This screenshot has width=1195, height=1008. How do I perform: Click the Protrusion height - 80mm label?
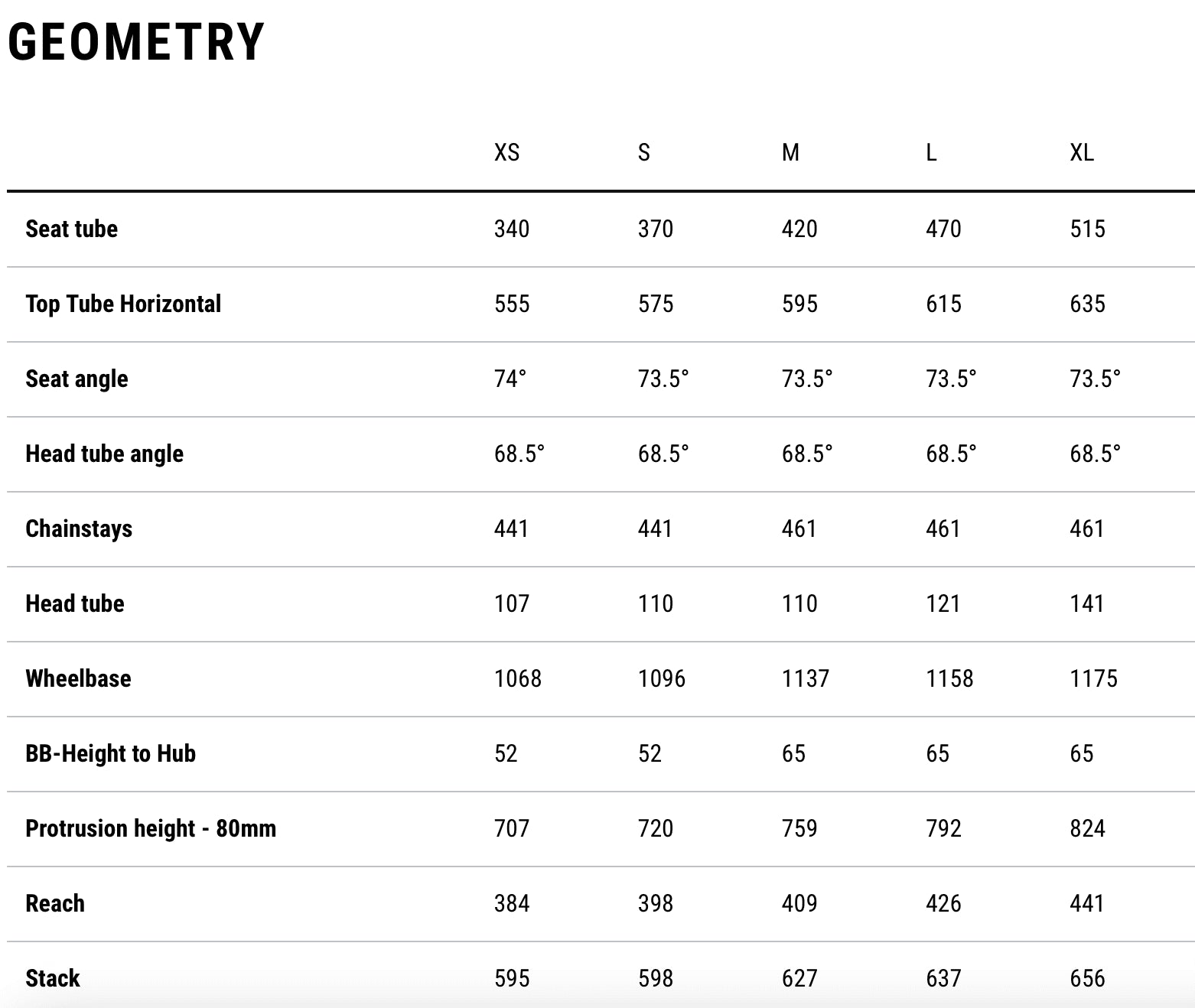[x=151, y=828]
